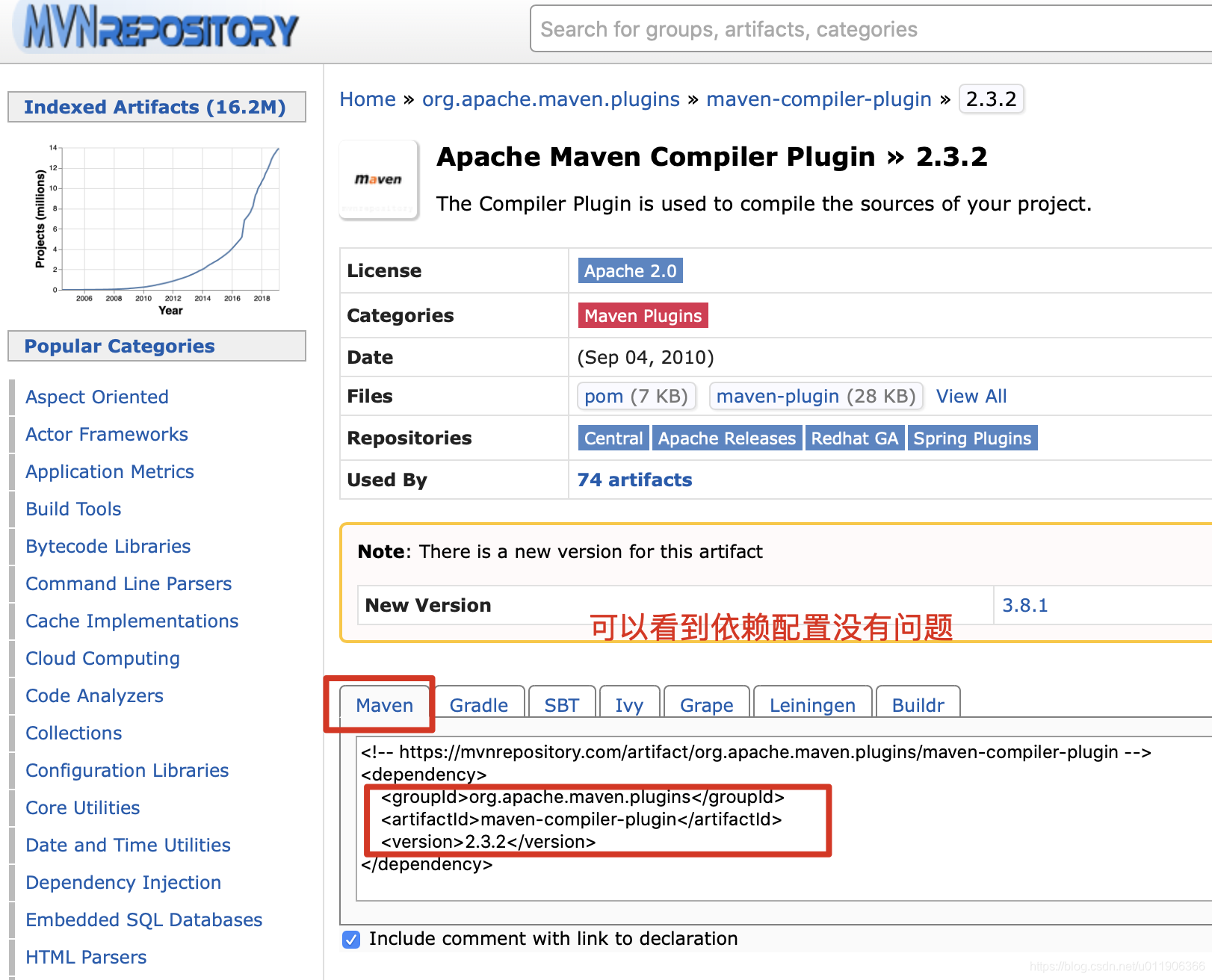Open the Collections category

pyautogui.click(x=74, y=733)
